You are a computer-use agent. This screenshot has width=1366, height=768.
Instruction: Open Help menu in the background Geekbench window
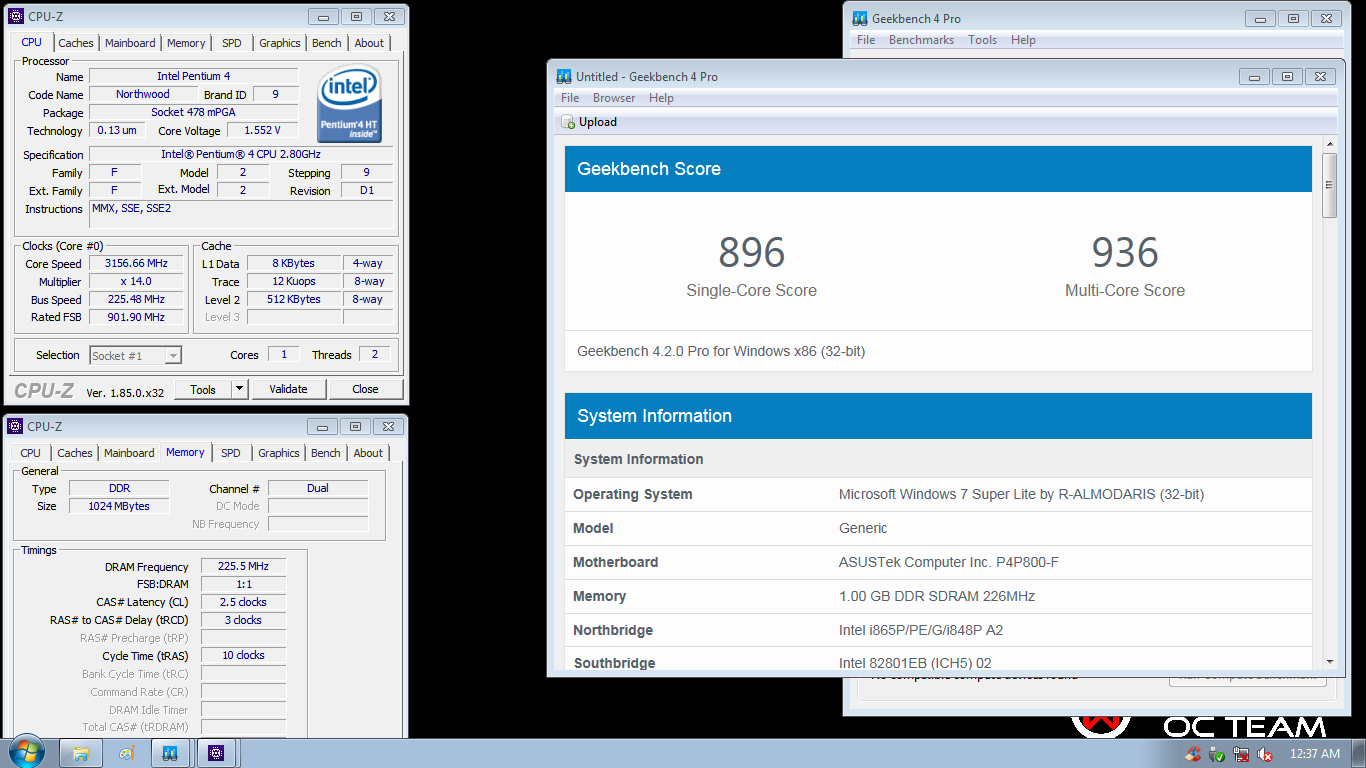1023,40
